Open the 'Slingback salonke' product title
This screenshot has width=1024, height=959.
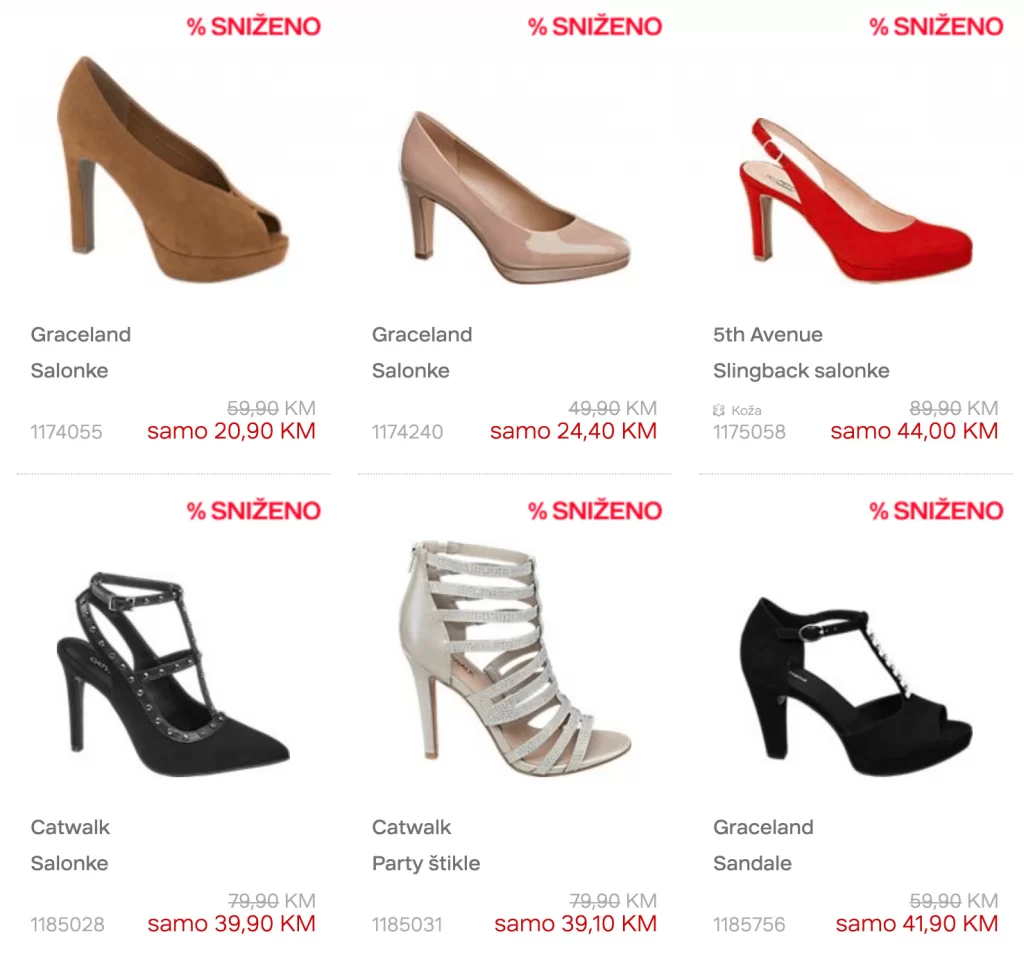(801, 370)
